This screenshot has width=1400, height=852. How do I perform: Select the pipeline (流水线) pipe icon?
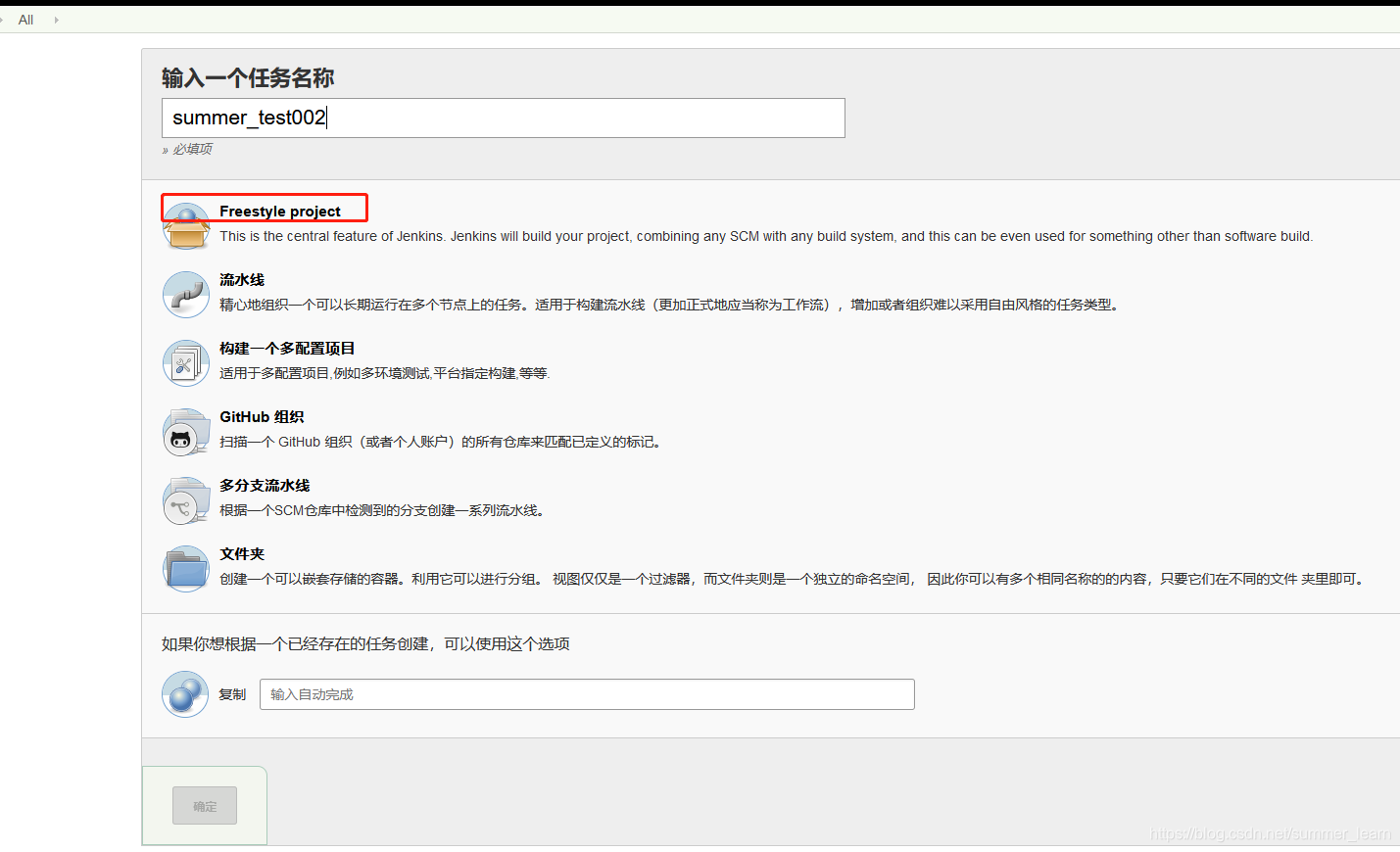(x=186, y=295)
